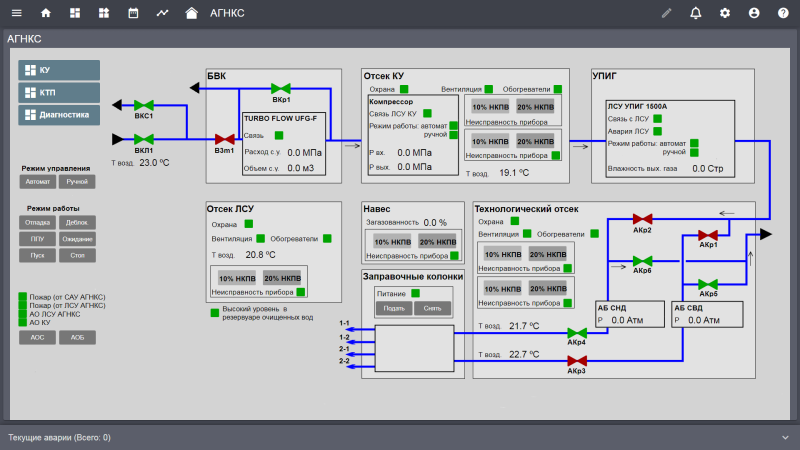Screen dimensions: 800x450
Task: Click Охрана indicator in Отсек КУ
Action: click(x=404, y=89)
